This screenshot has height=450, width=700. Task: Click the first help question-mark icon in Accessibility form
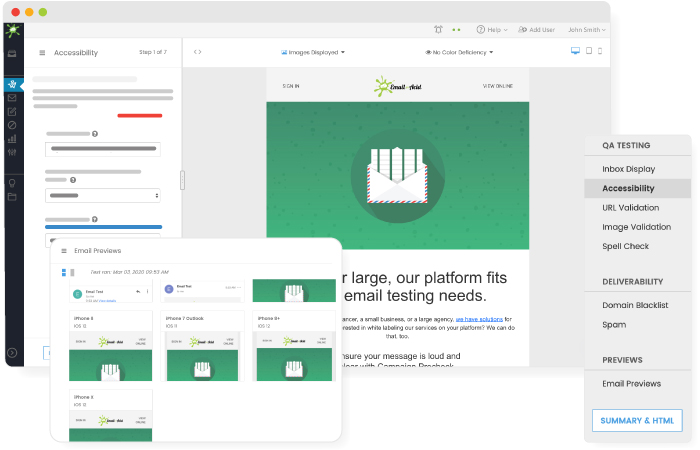click(95, 134)
